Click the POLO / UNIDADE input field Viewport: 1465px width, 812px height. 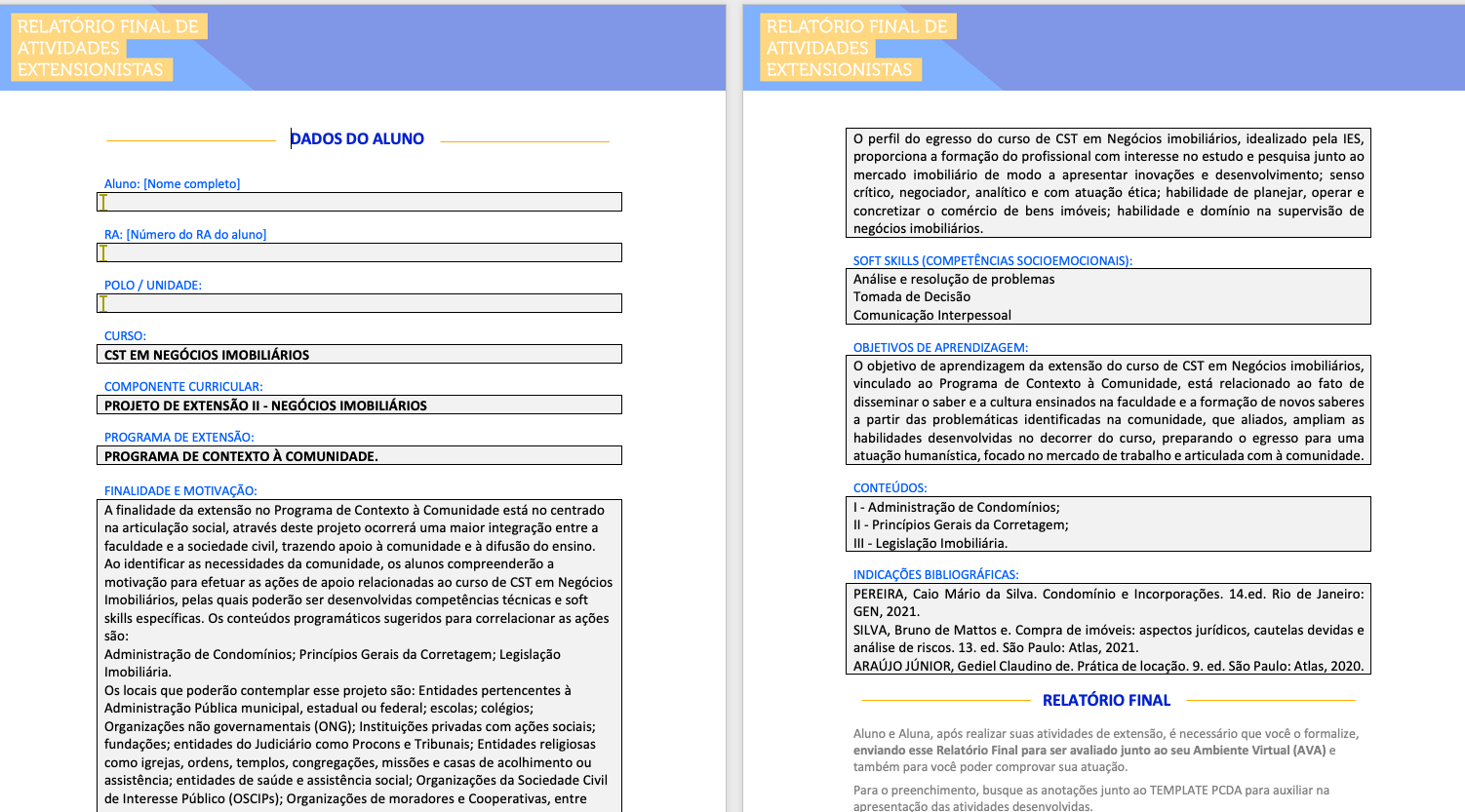(359, 303)
